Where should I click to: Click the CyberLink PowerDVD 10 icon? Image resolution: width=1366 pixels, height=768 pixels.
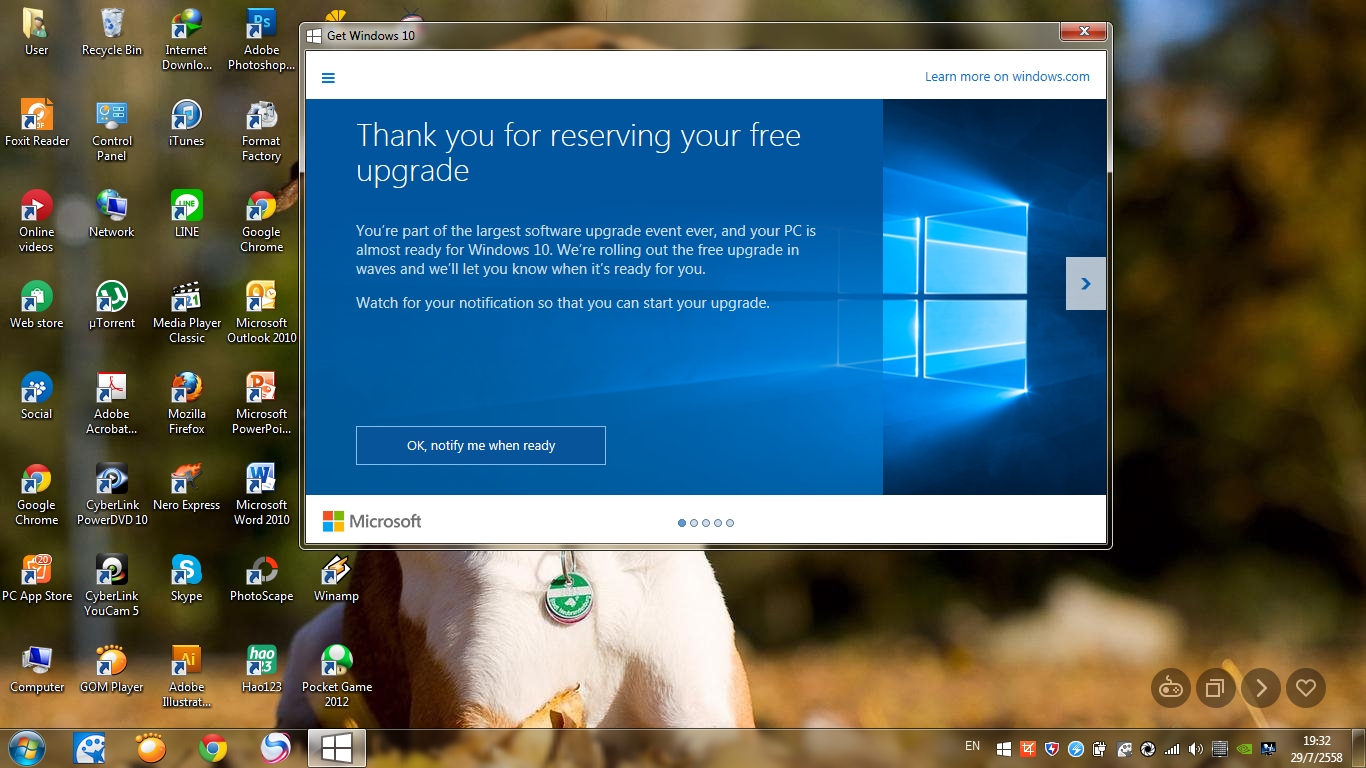(x=112, y=494)
